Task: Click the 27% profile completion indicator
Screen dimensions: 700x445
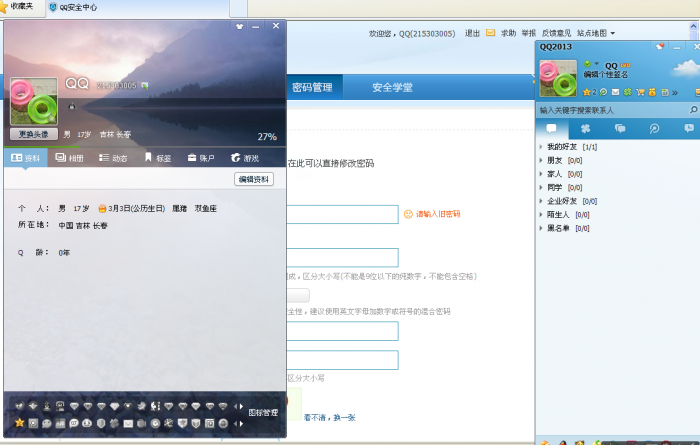Action: pyautogui.click(x=267, y=137)
